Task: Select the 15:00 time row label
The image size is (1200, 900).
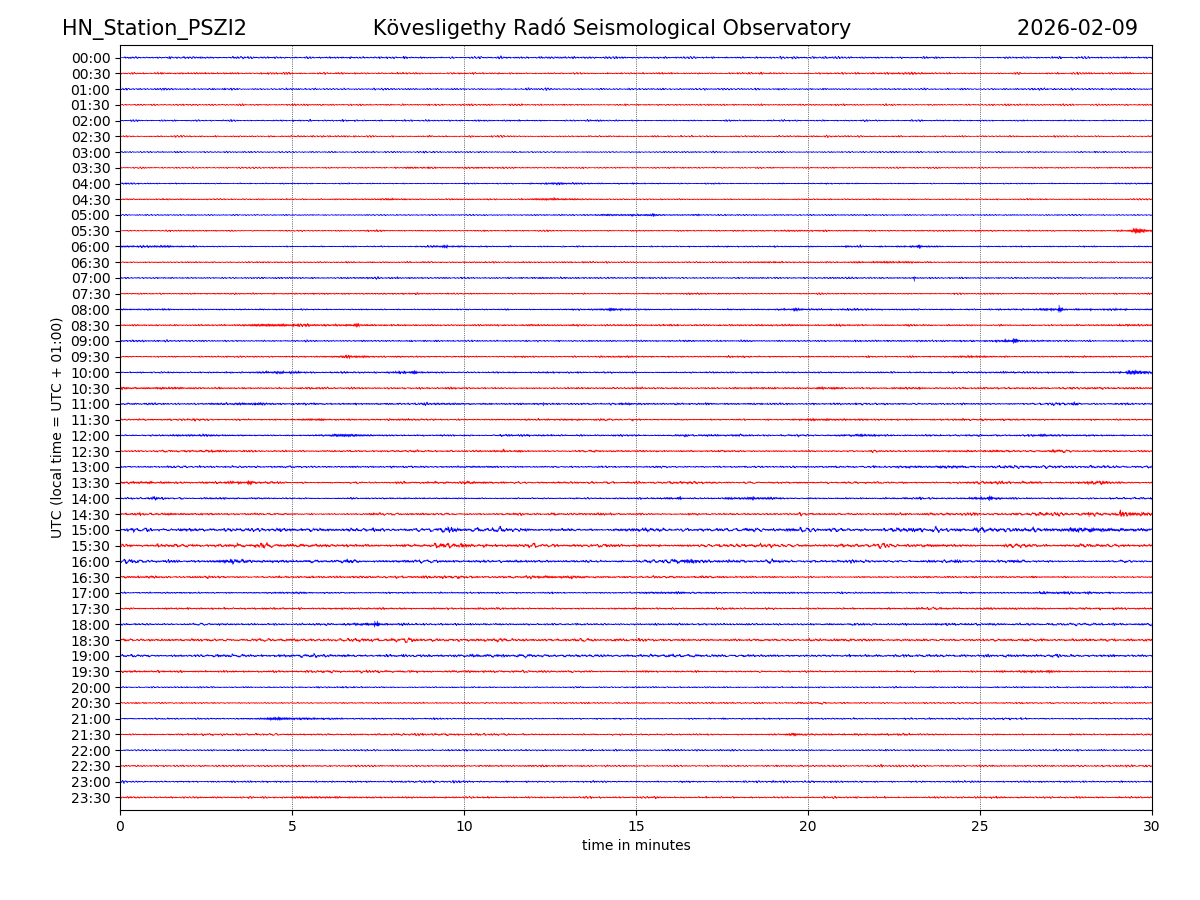Action: pos(91,530)
